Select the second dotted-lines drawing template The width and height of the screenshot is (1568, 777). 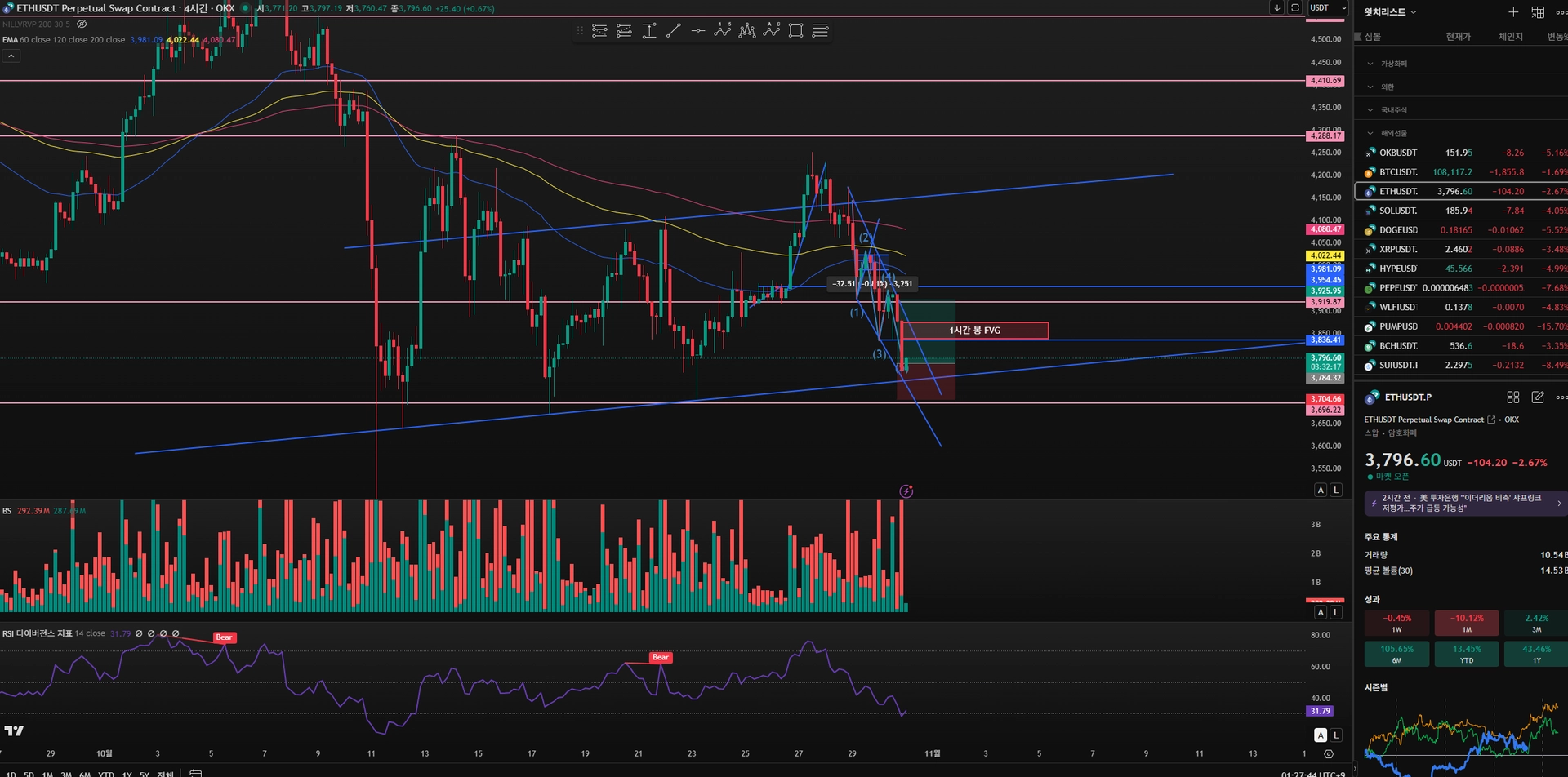624,31
